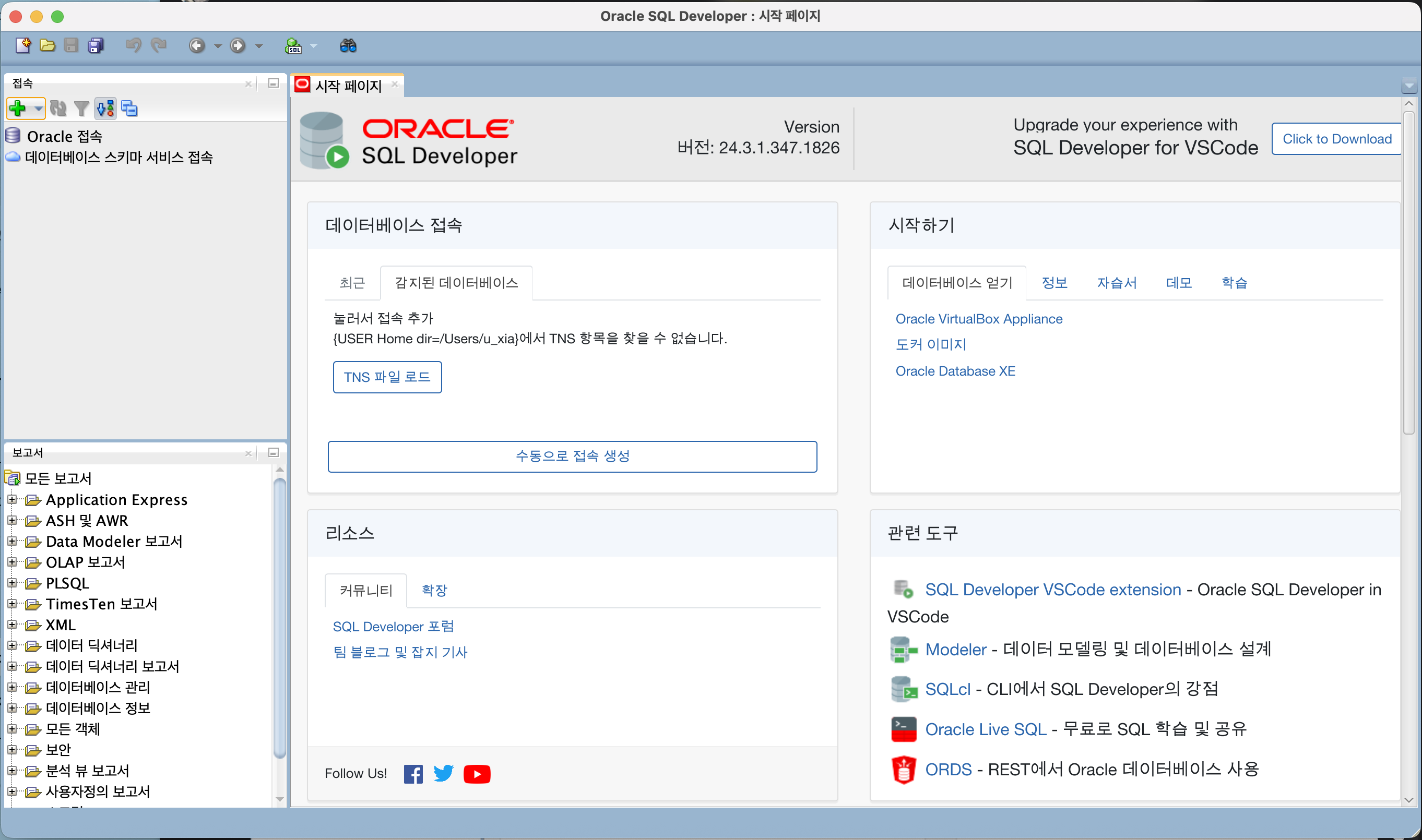Click the filter funnel icon in connections
This screenshot has width=1422, height=840.
click(81, 107)
